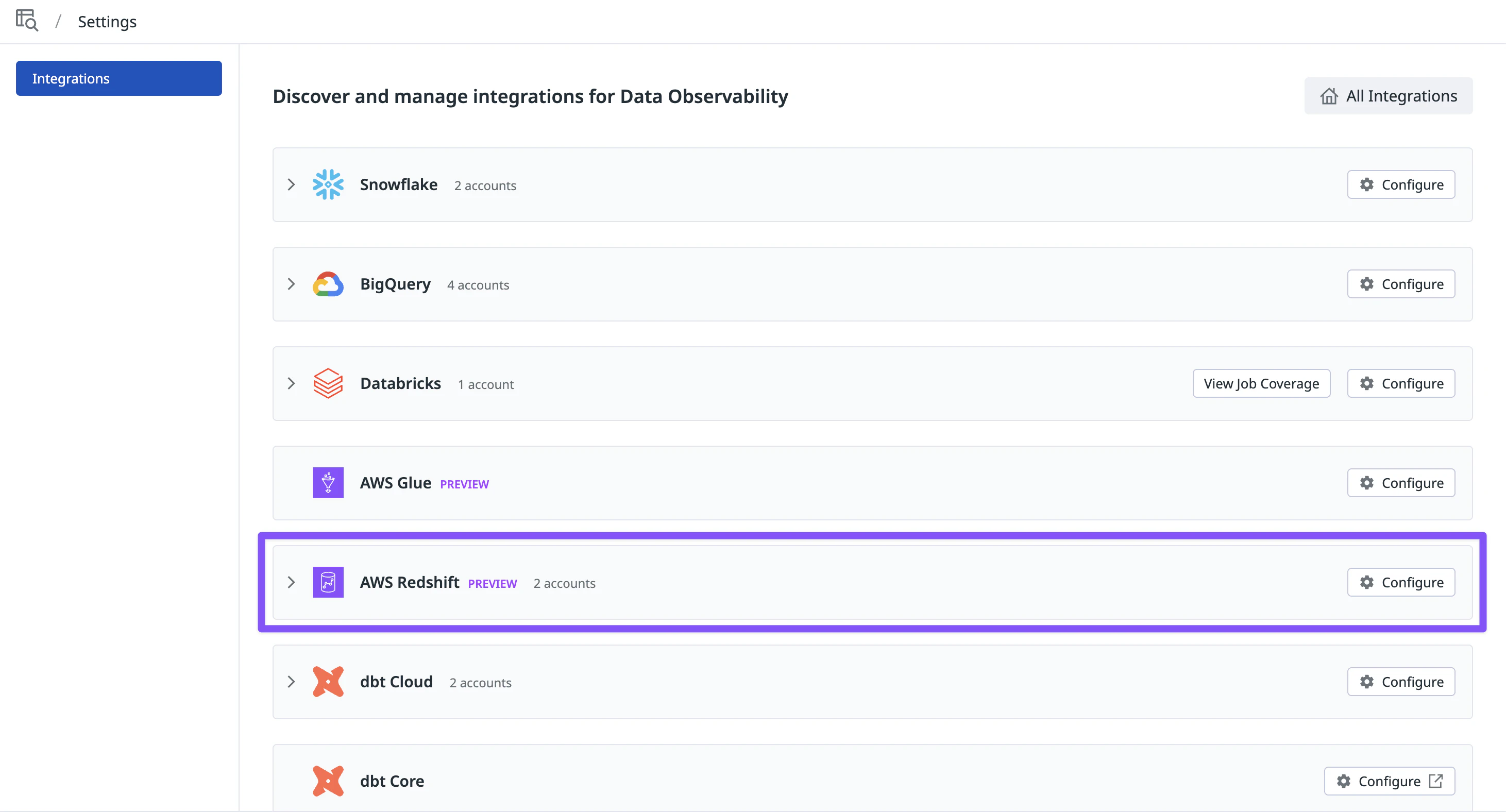This screenshot has height=812, width=1506.
Task: Open All Integrations page
Action: click(1388, 96)
